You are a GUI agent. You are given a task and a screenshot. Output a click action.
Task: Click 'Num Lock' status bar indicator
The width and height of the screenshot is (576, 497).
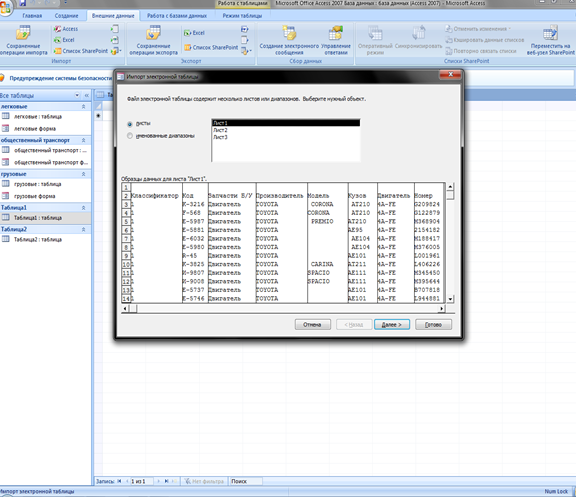coord(556,491)
